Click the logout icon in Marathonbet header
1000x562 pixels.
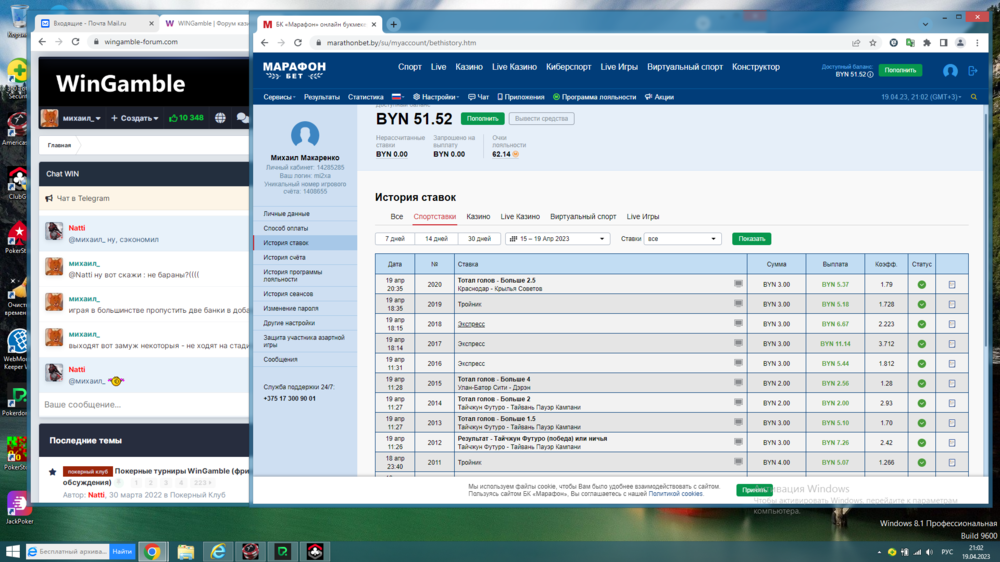(974, 71)
